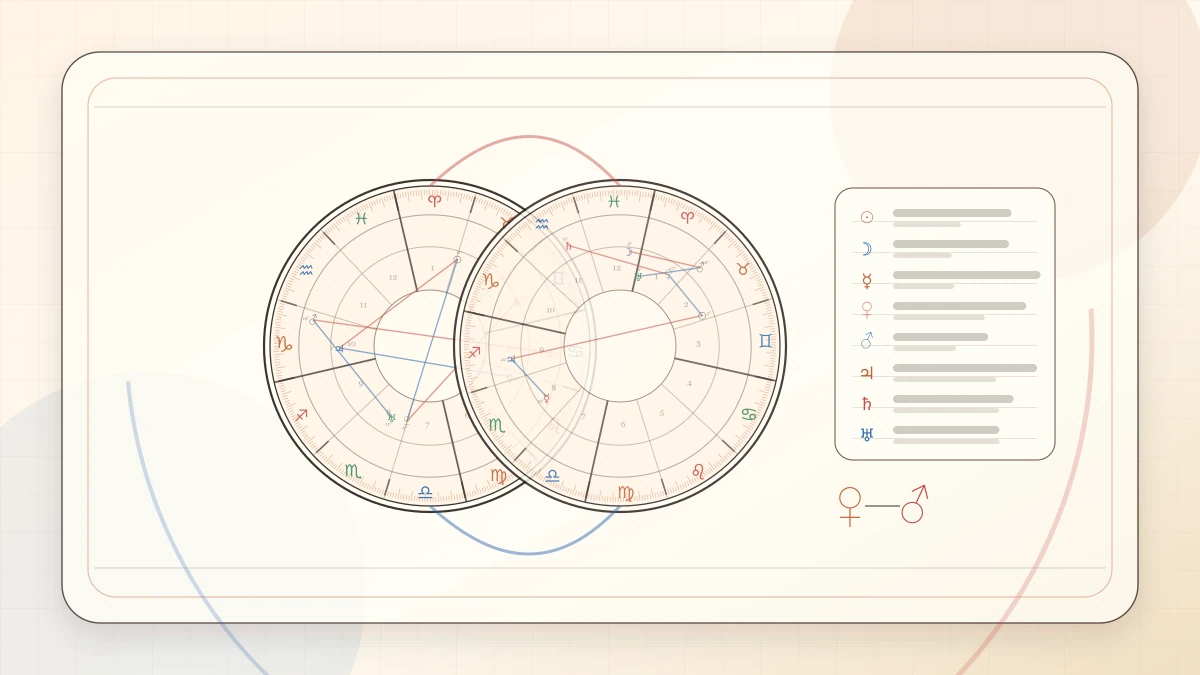Click the Saturn symbol in the legend panel
This screenshot has width=1200, height=675.
pos(867,404)
